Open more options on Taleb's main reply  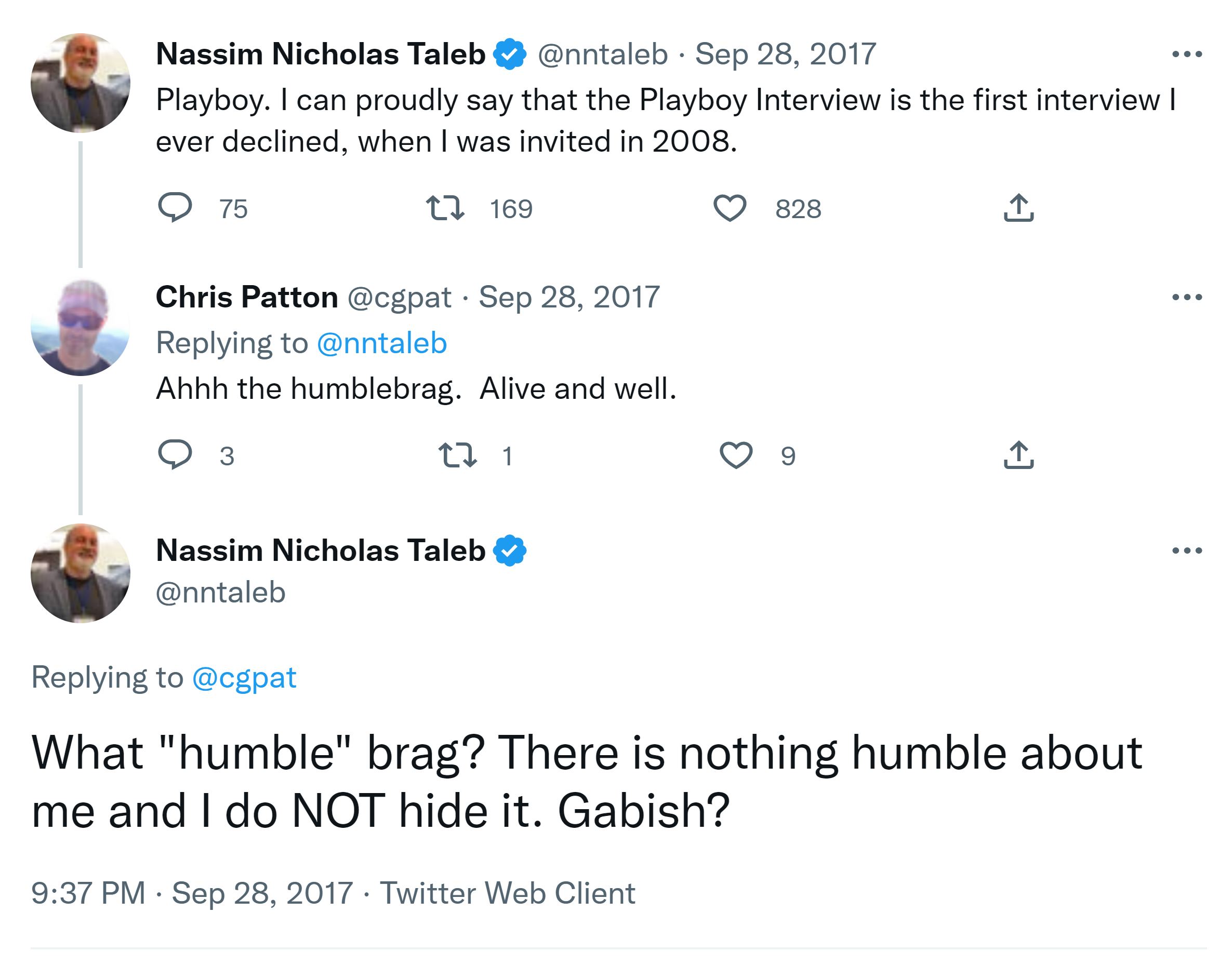coord(1187,551)
